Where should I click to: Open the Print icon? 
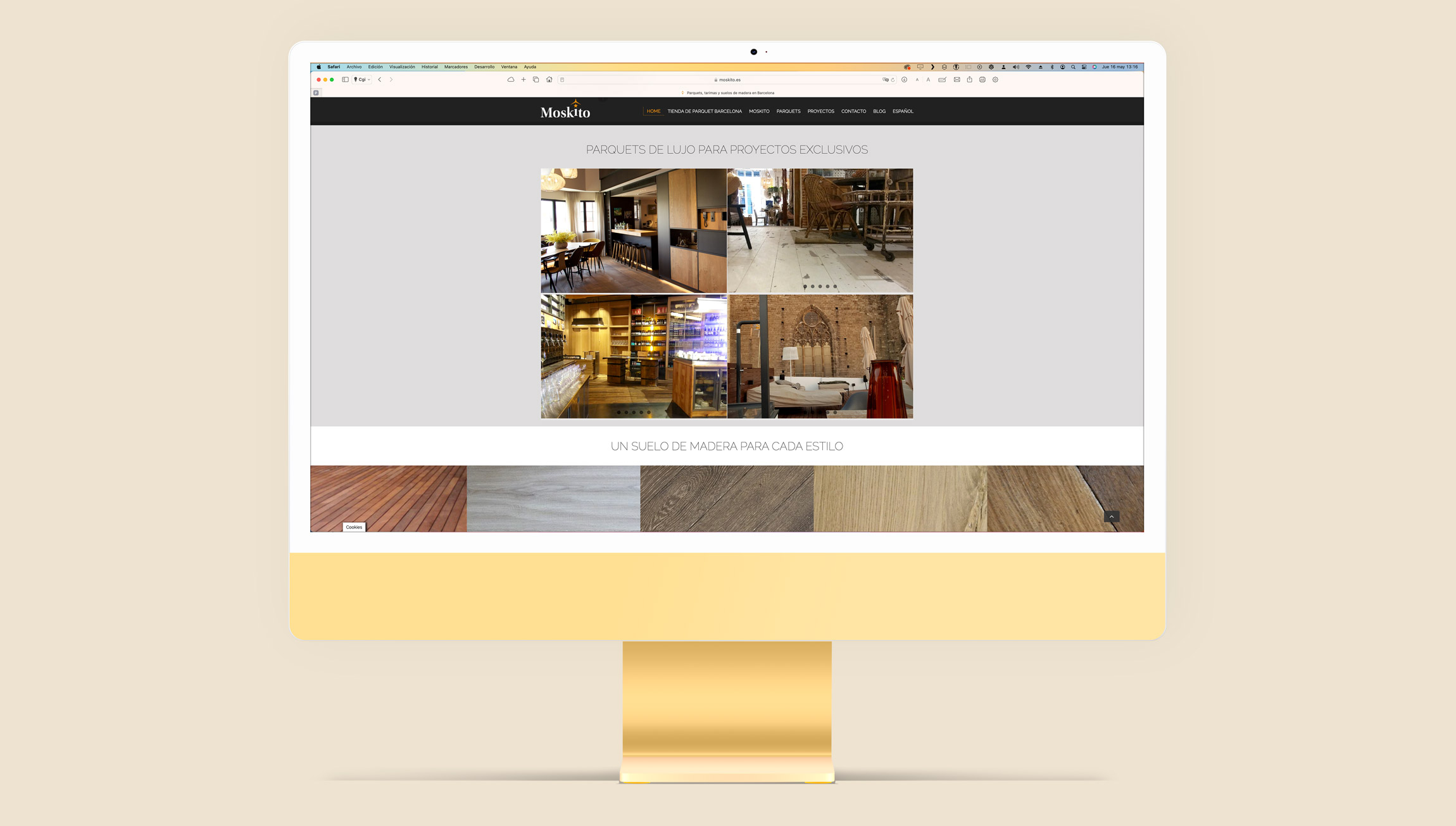982,79
